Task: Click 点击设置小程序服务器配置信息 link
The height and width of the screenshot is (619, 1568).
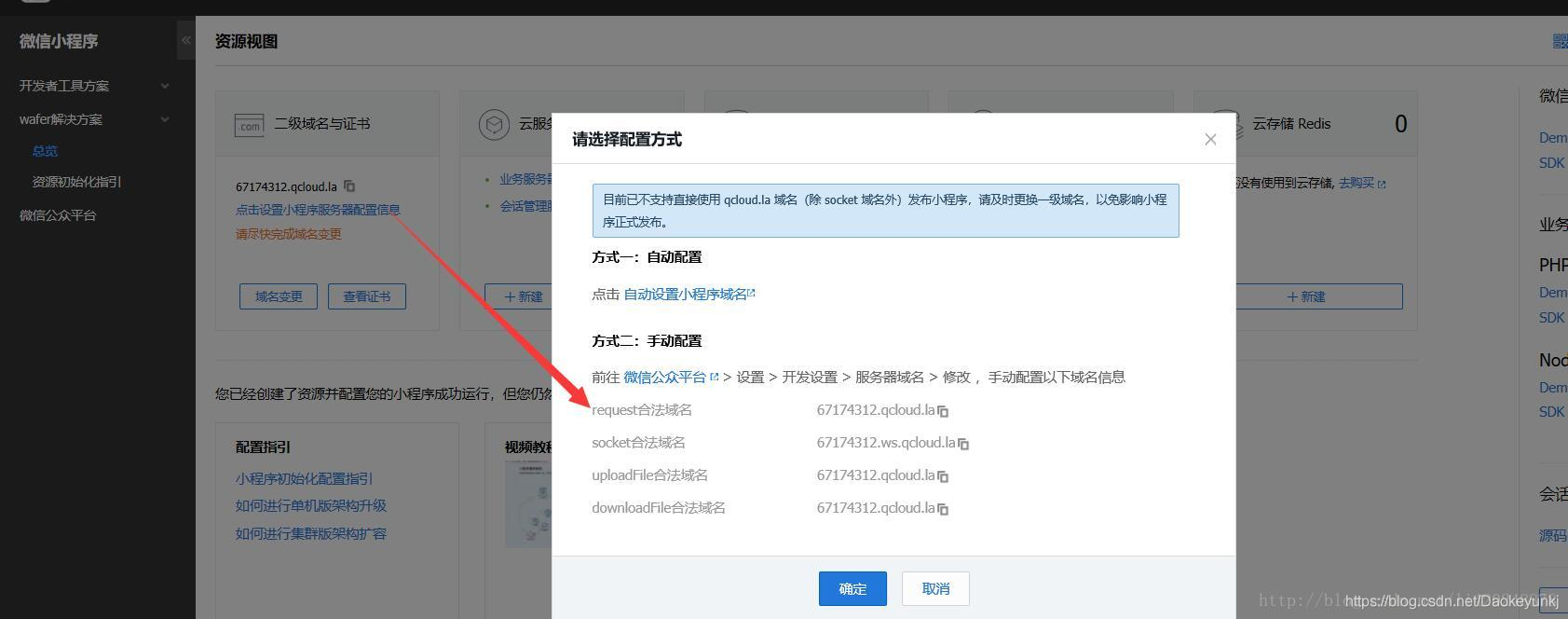Action: pyautogui.click(x=318, y=210)
